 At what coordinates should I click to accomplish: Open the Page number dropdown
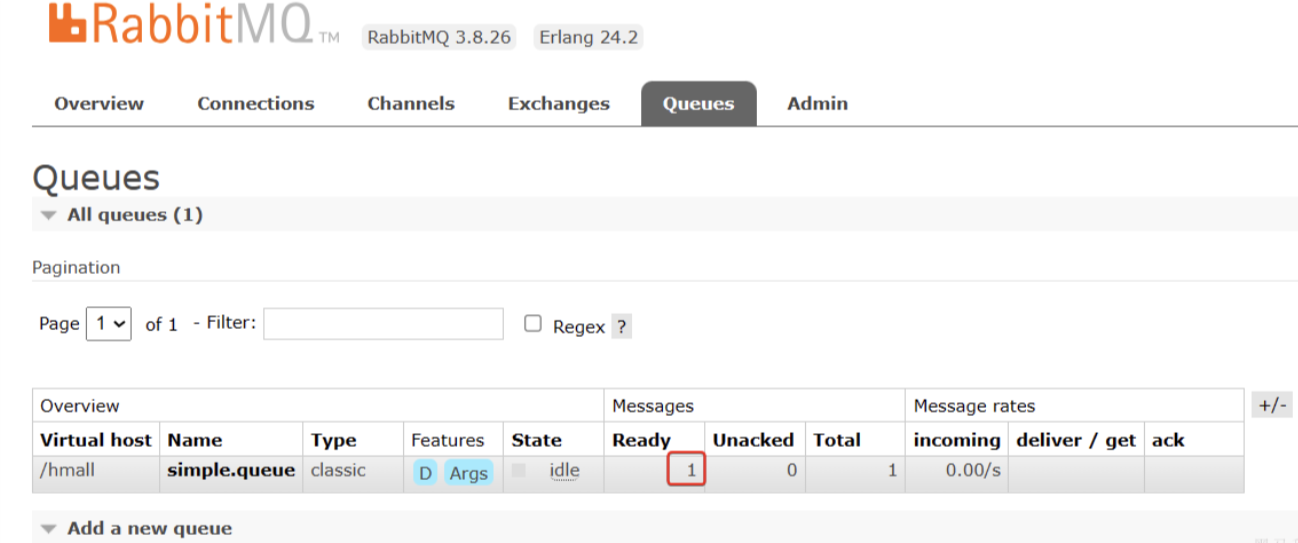coord(109,324)
